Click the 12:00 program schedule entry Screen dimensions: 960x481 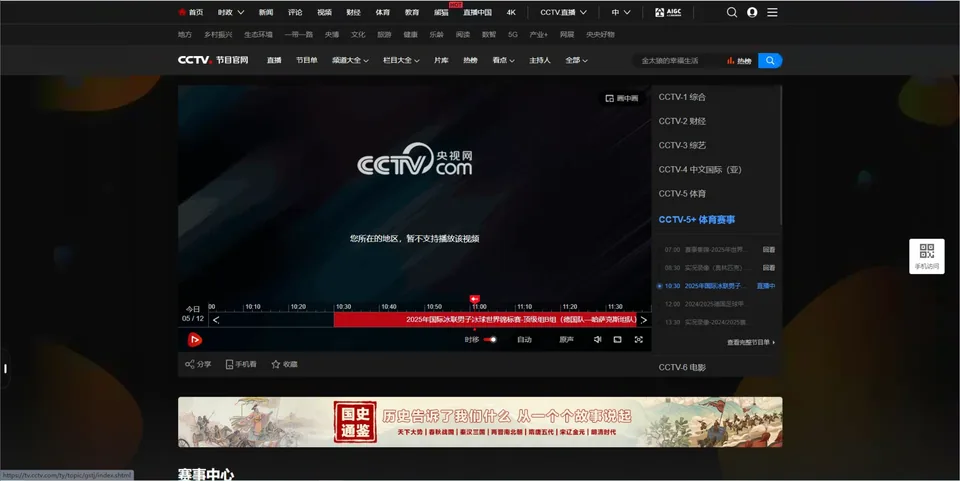(x=705, y=304)
